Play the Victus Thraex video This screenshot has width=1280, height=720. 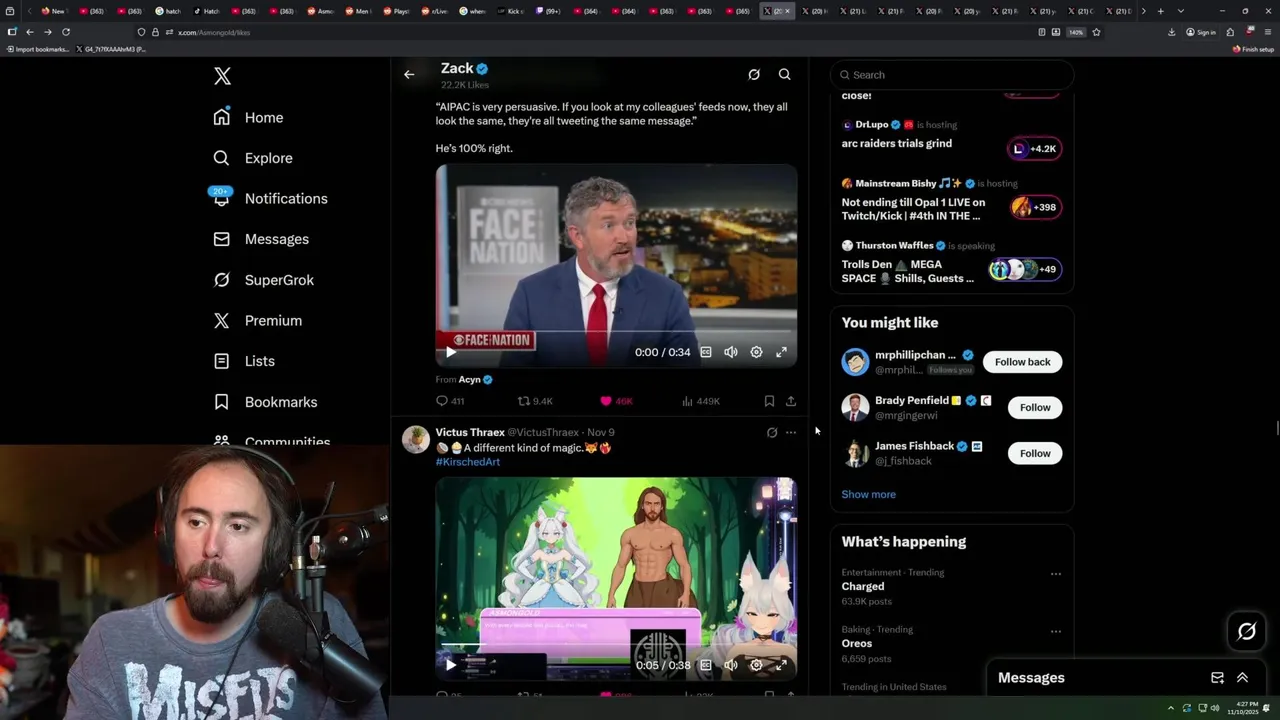coord(451,665)
